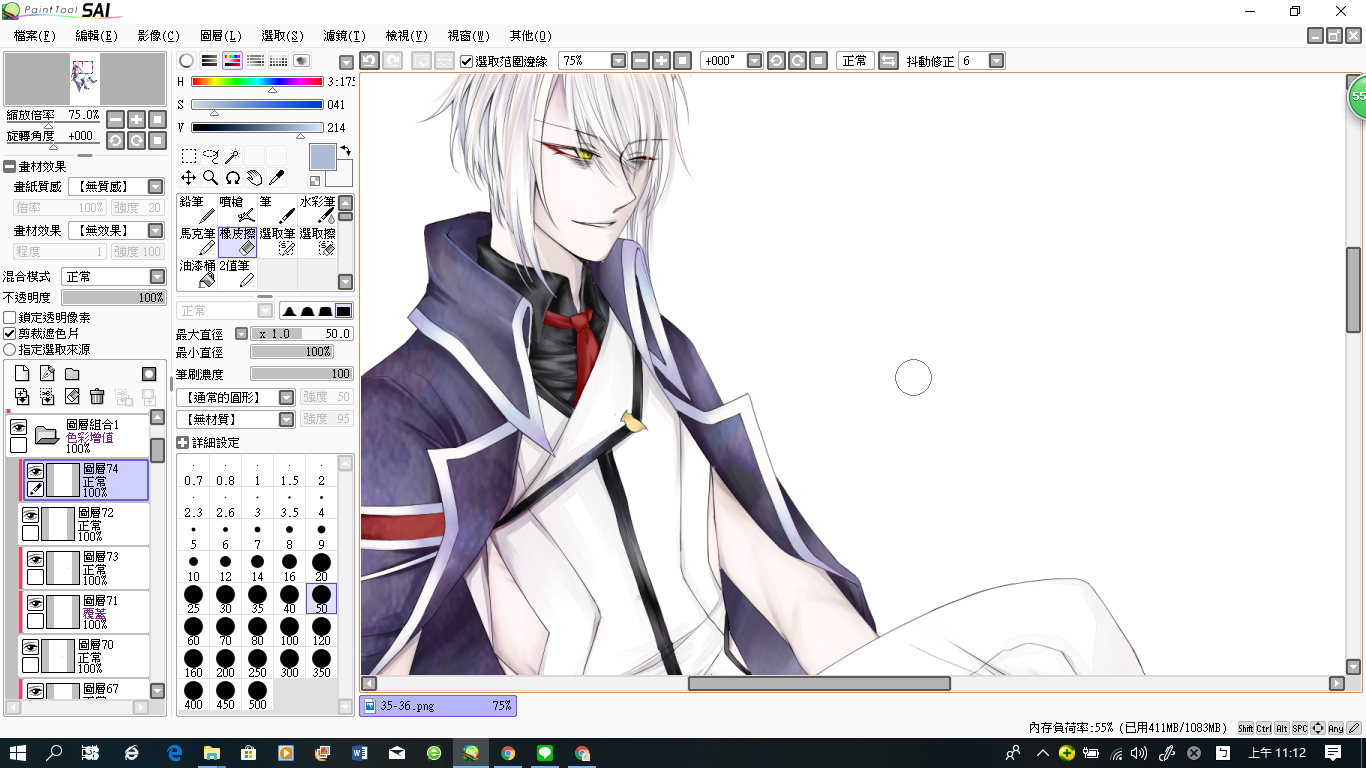Click the navigator thumbnail preview
1366x768 pixels.
(85, 79)
